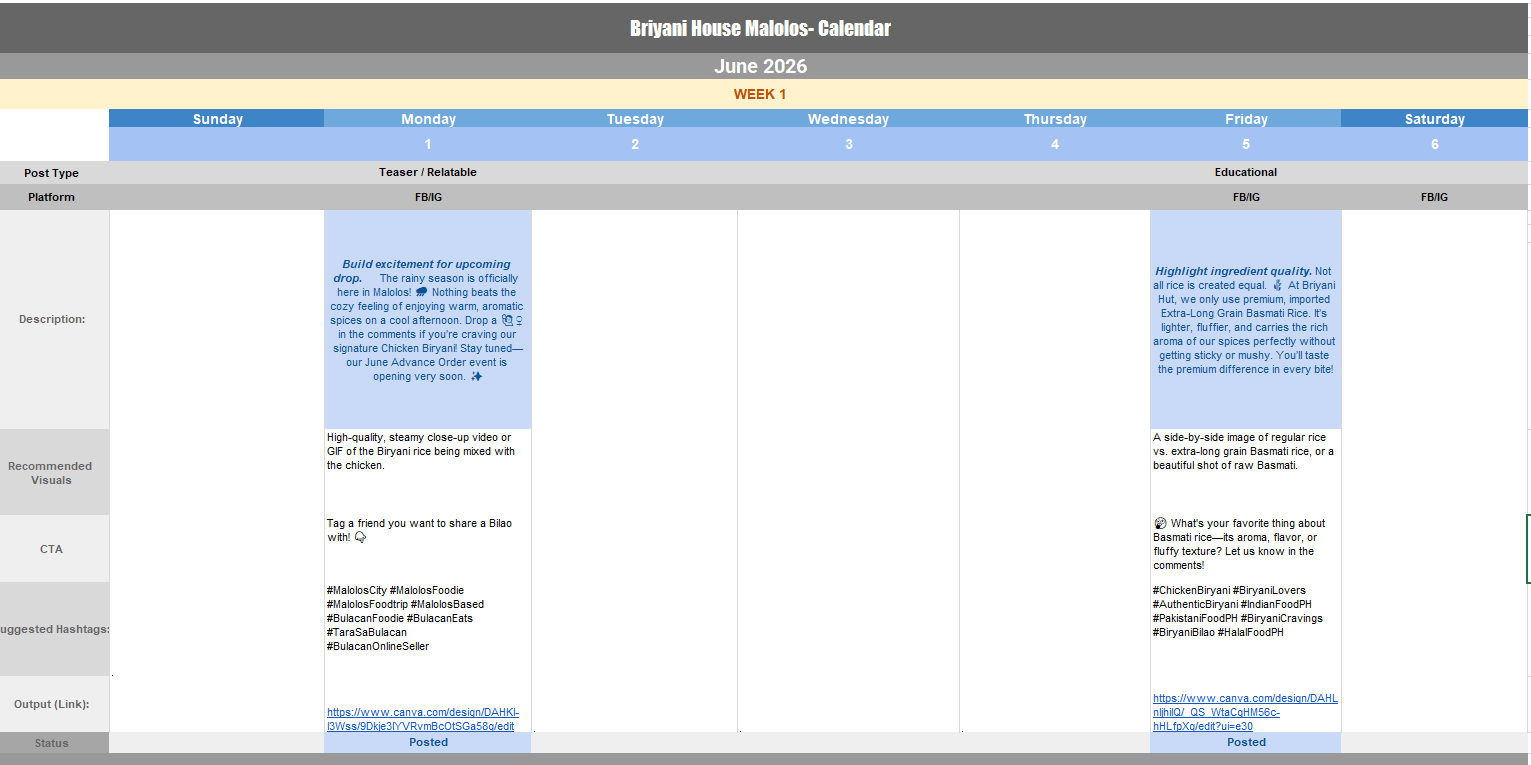
Task: Select the favorite Basmati rice CTA cell
Action: pyautogui.click(x=1246, y=548)
